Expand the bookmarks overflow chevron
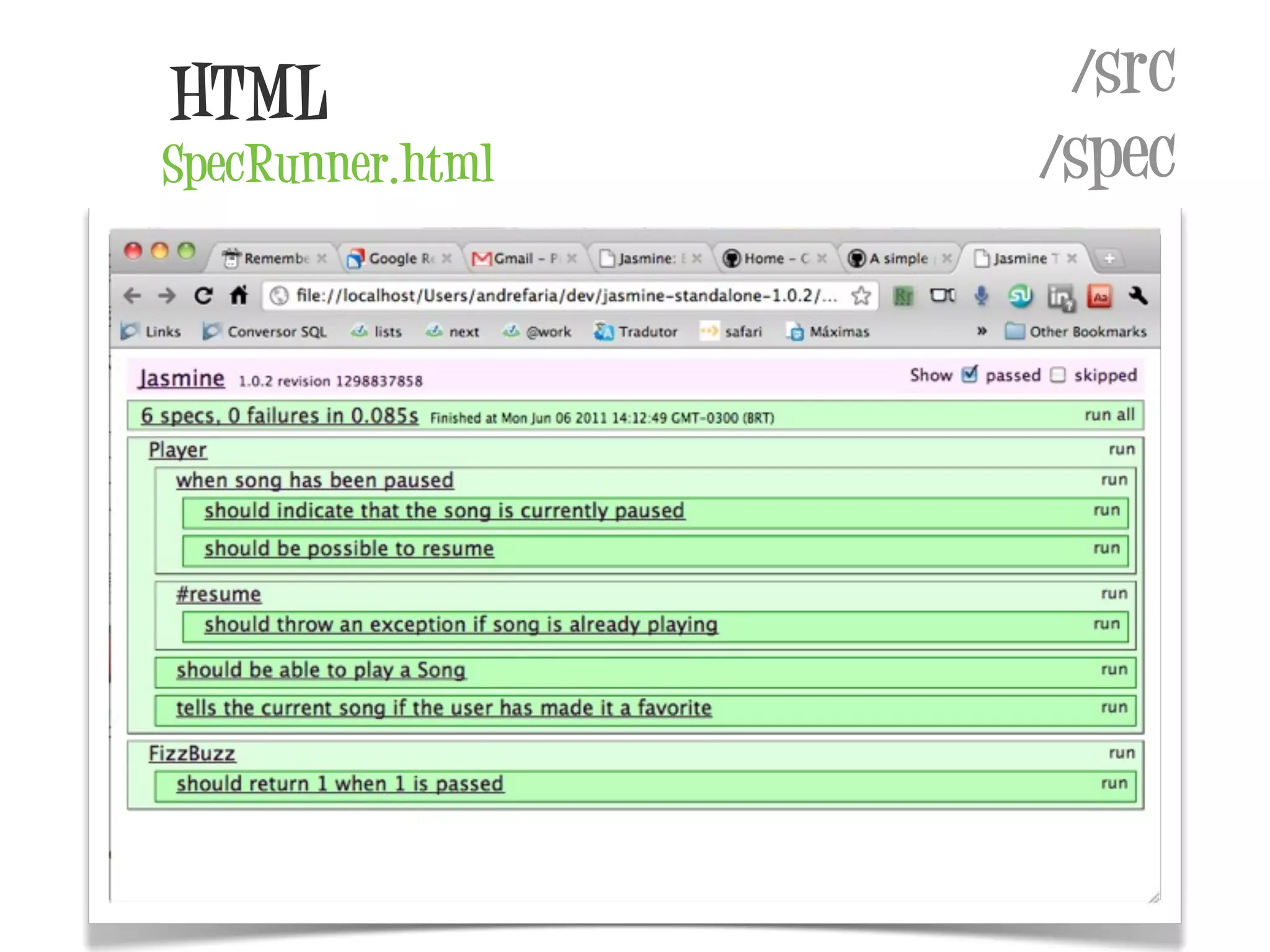This screenshot has width=1270, height=952. point(982,331)
